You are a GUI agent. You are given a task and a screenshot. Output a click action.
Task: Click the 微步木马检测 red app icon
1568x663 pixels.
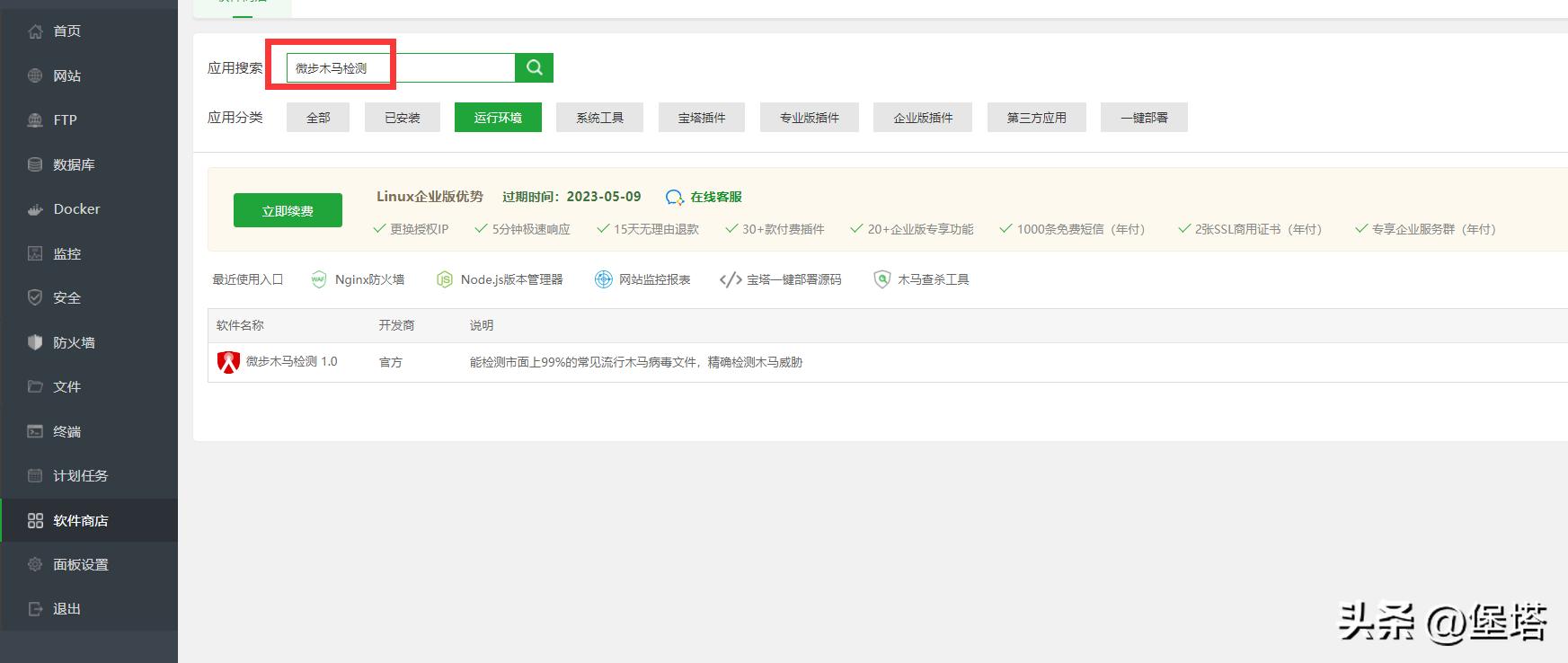point(228,362)
